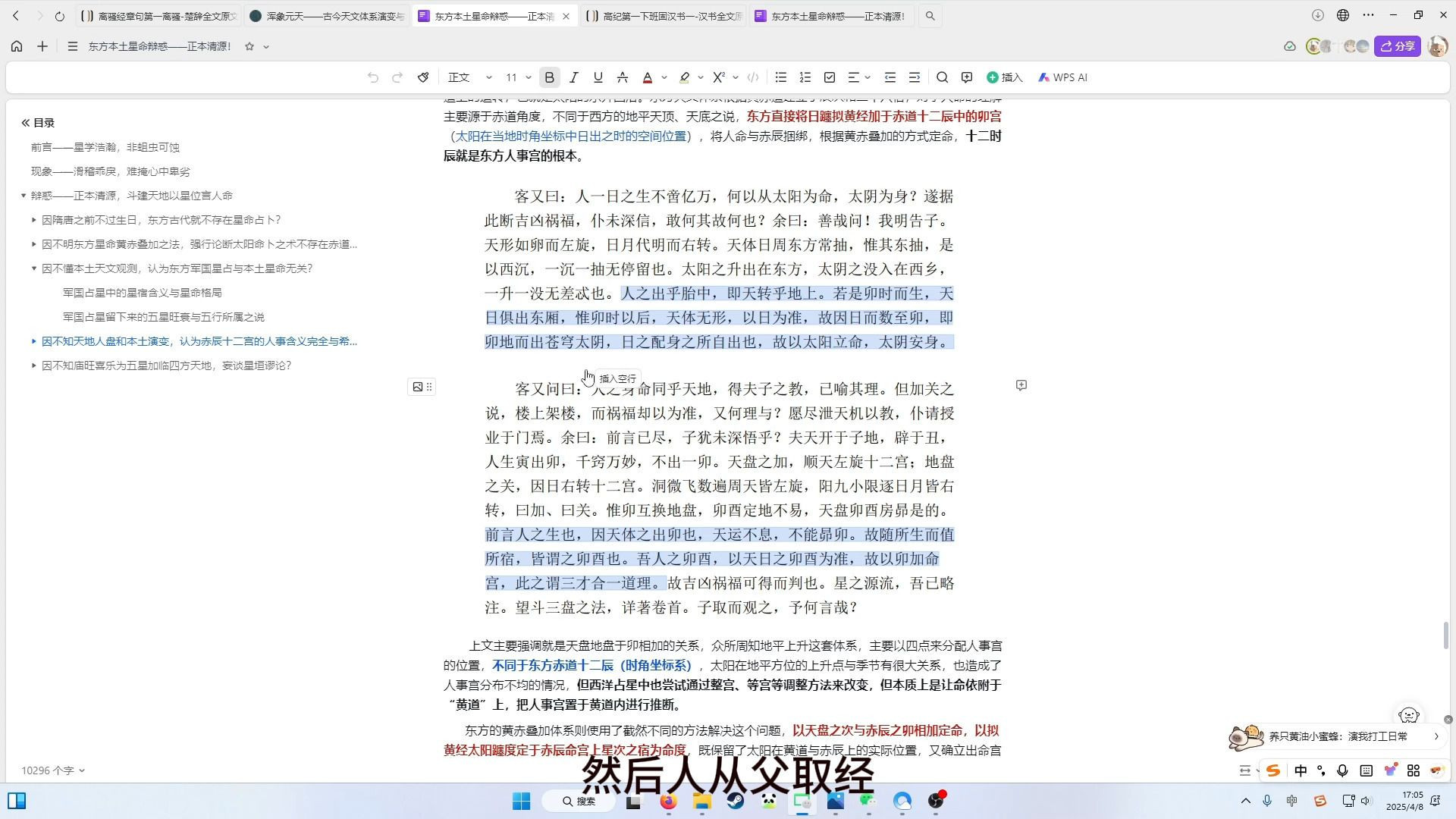Open the font color swatch
This screenshot has height=819, width=1456.
click(648, 77)
